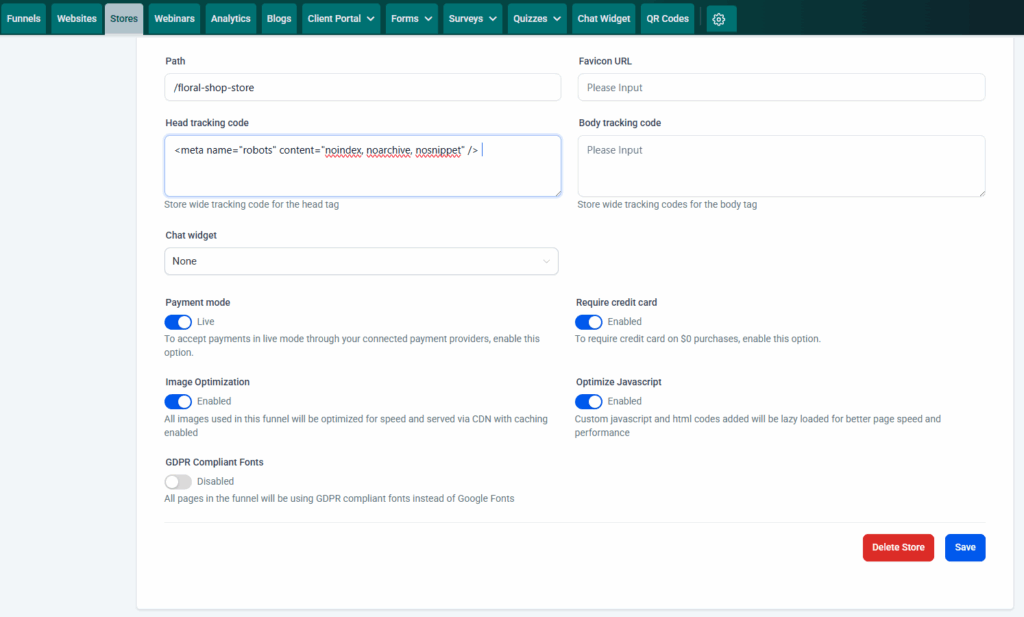Open the Websites tab

pos(76,18)
